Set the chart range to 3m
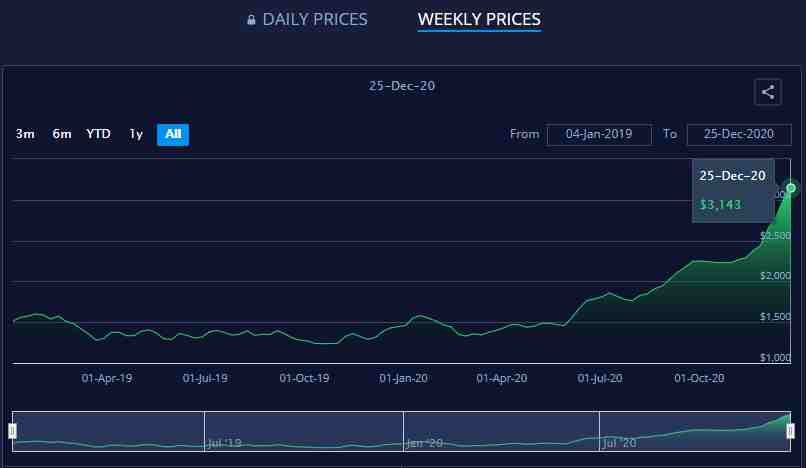This screenshot has height=468, width=806. point(26,134)
